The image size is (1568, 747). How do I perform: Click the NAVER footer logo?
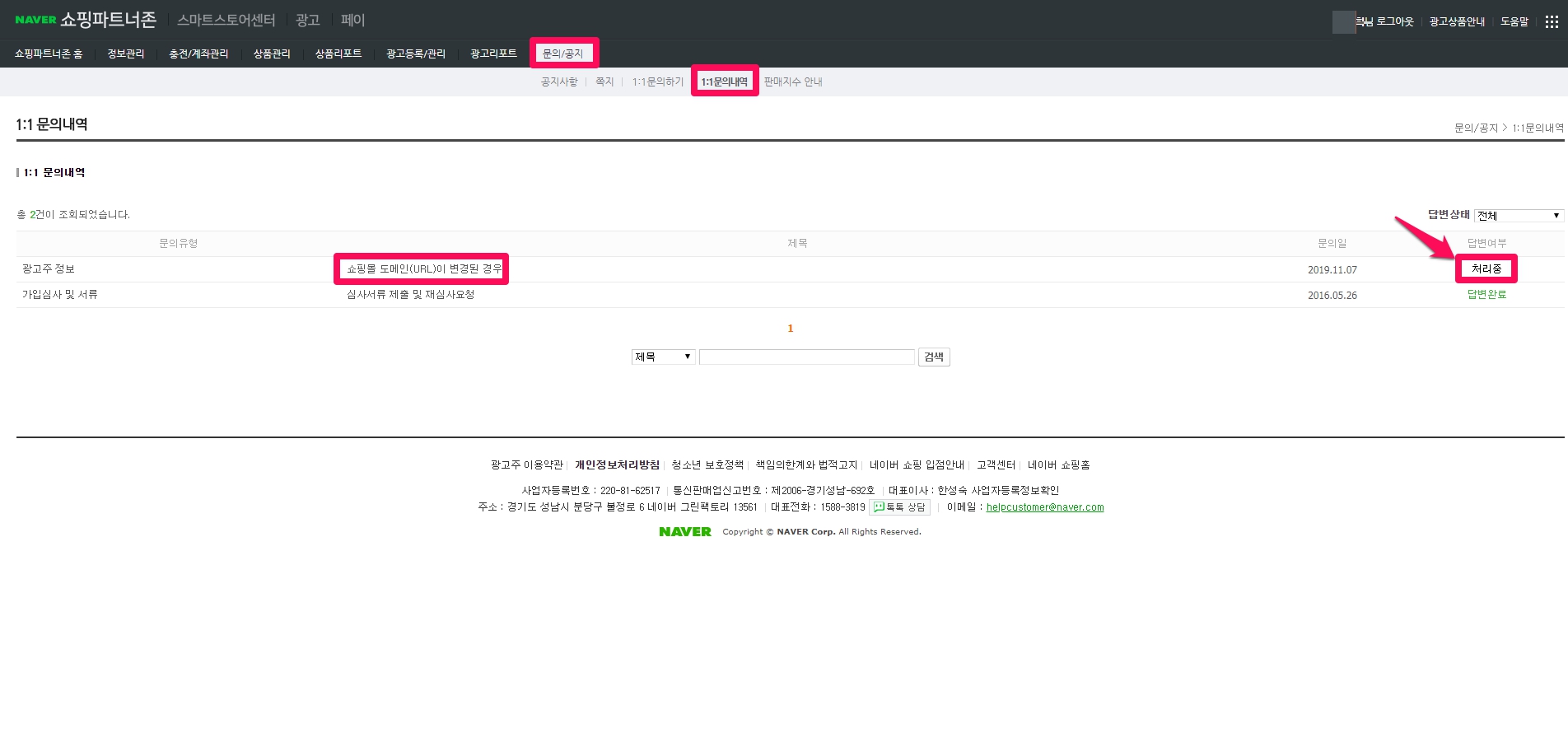pos(684,532)
